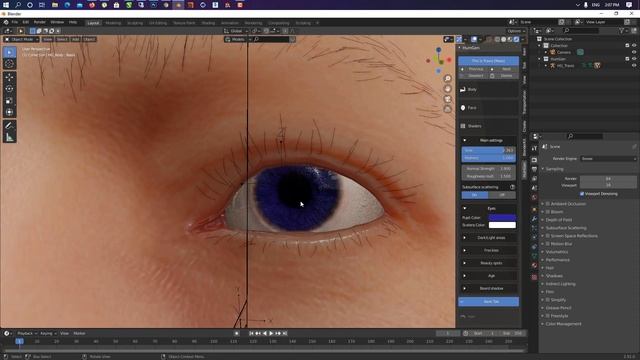Expand the Age section

tap(488, 276)
